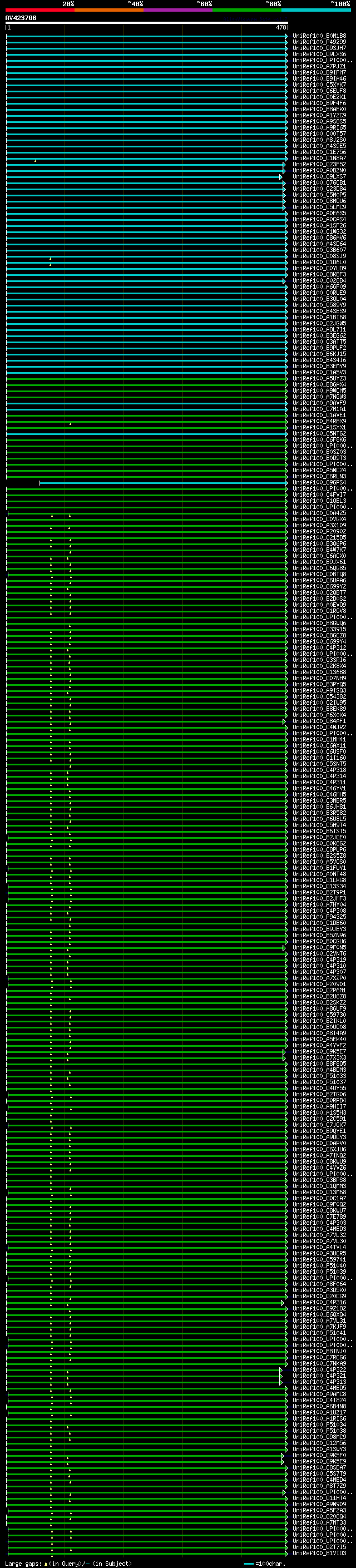The image size is (356, 1568).
Task: Click the UniRef100_A7MT33 label
Action: click(x=319, y=1522)
